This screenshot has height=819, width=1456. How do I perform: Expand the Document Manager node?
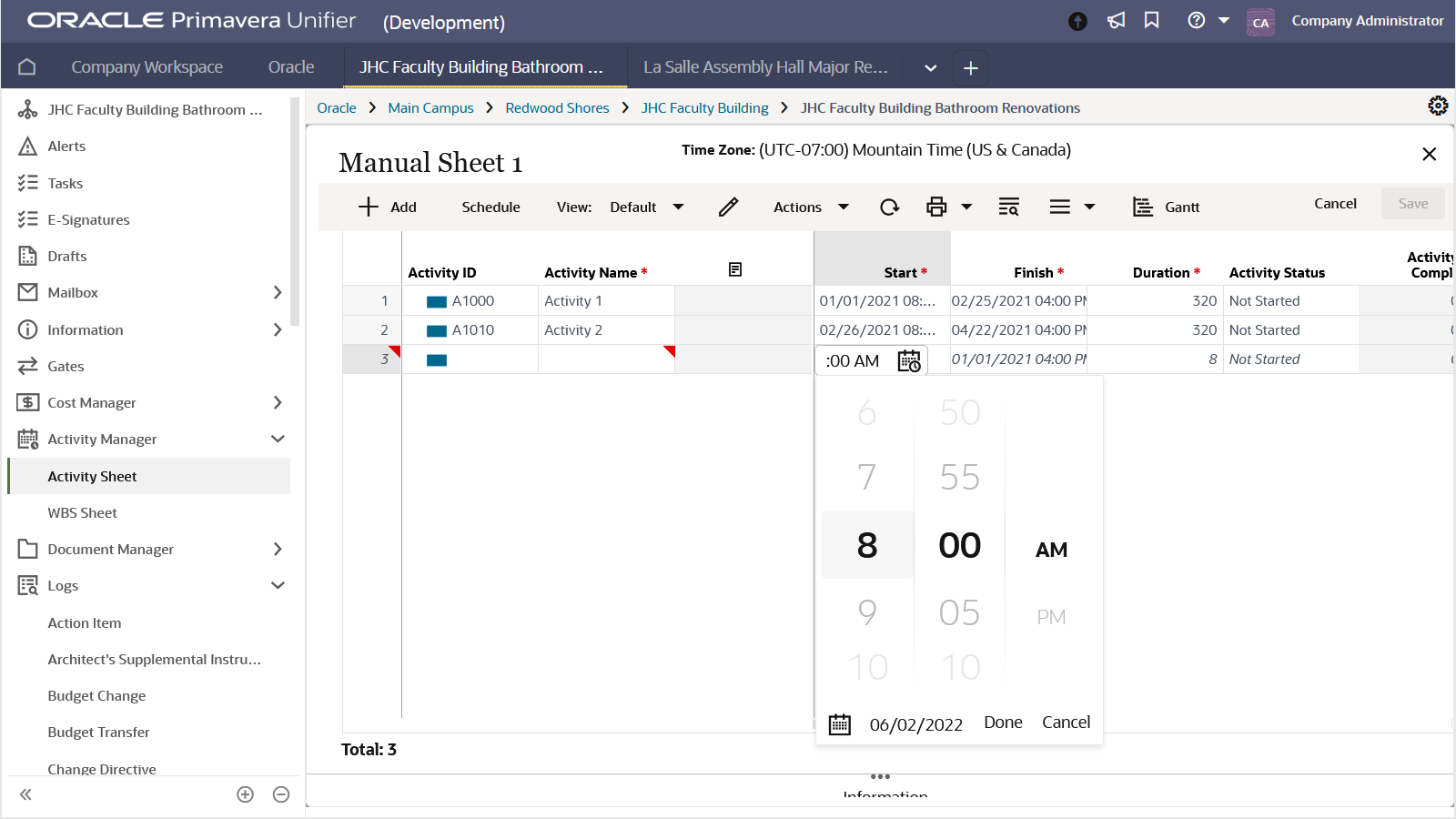278,549
